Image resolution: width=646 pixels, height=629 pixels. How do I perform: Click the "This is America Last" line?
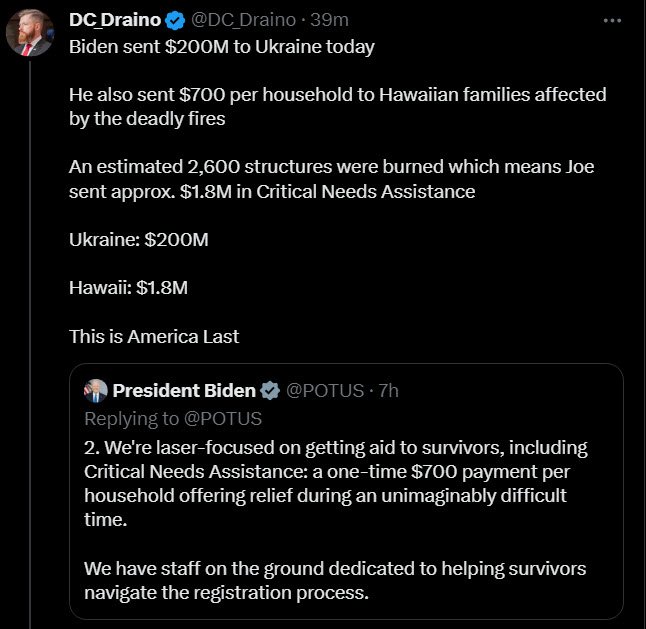(x=154, y=336)
